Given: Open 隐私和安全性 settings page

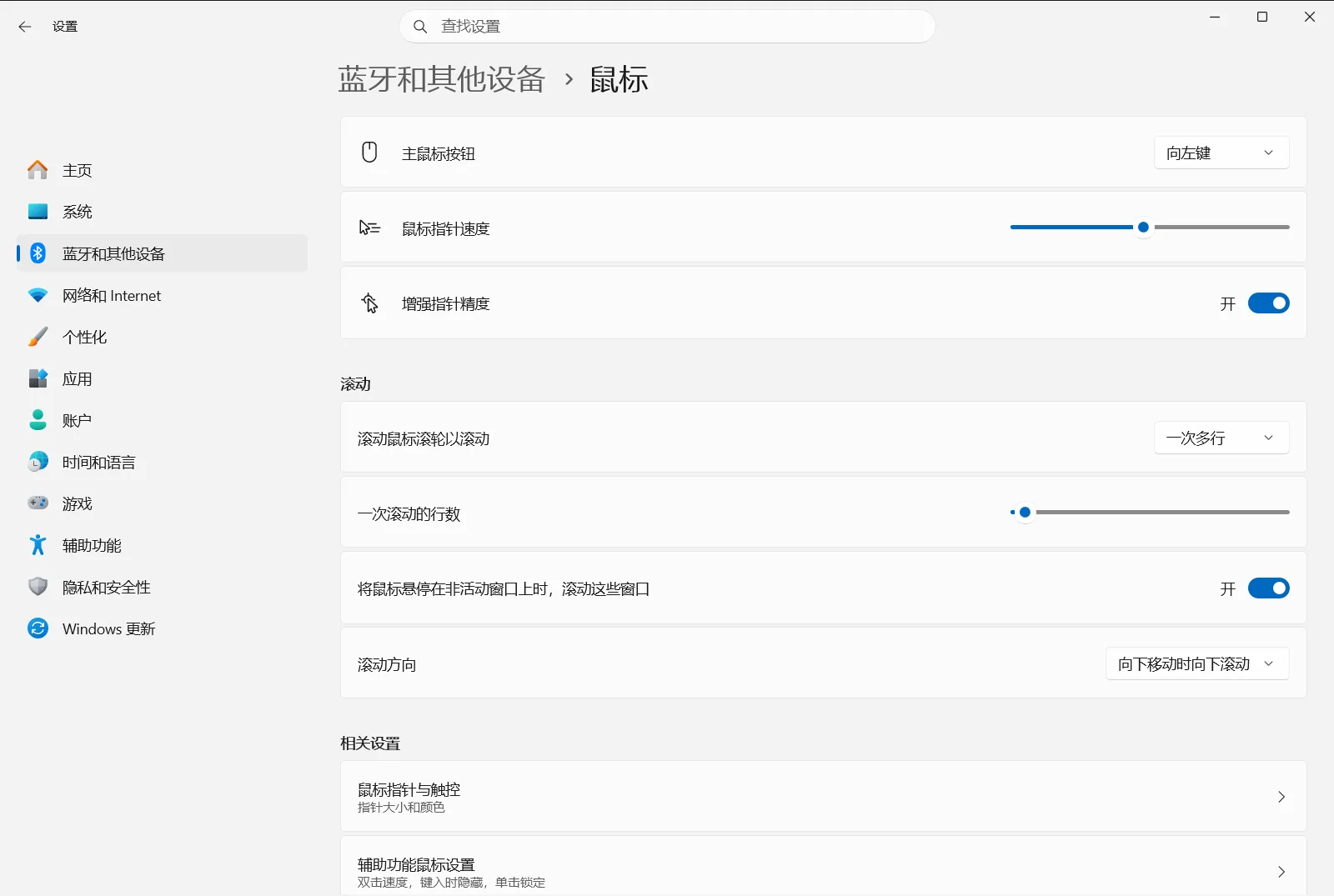Looking at the screenshot, I should (162, 587).
